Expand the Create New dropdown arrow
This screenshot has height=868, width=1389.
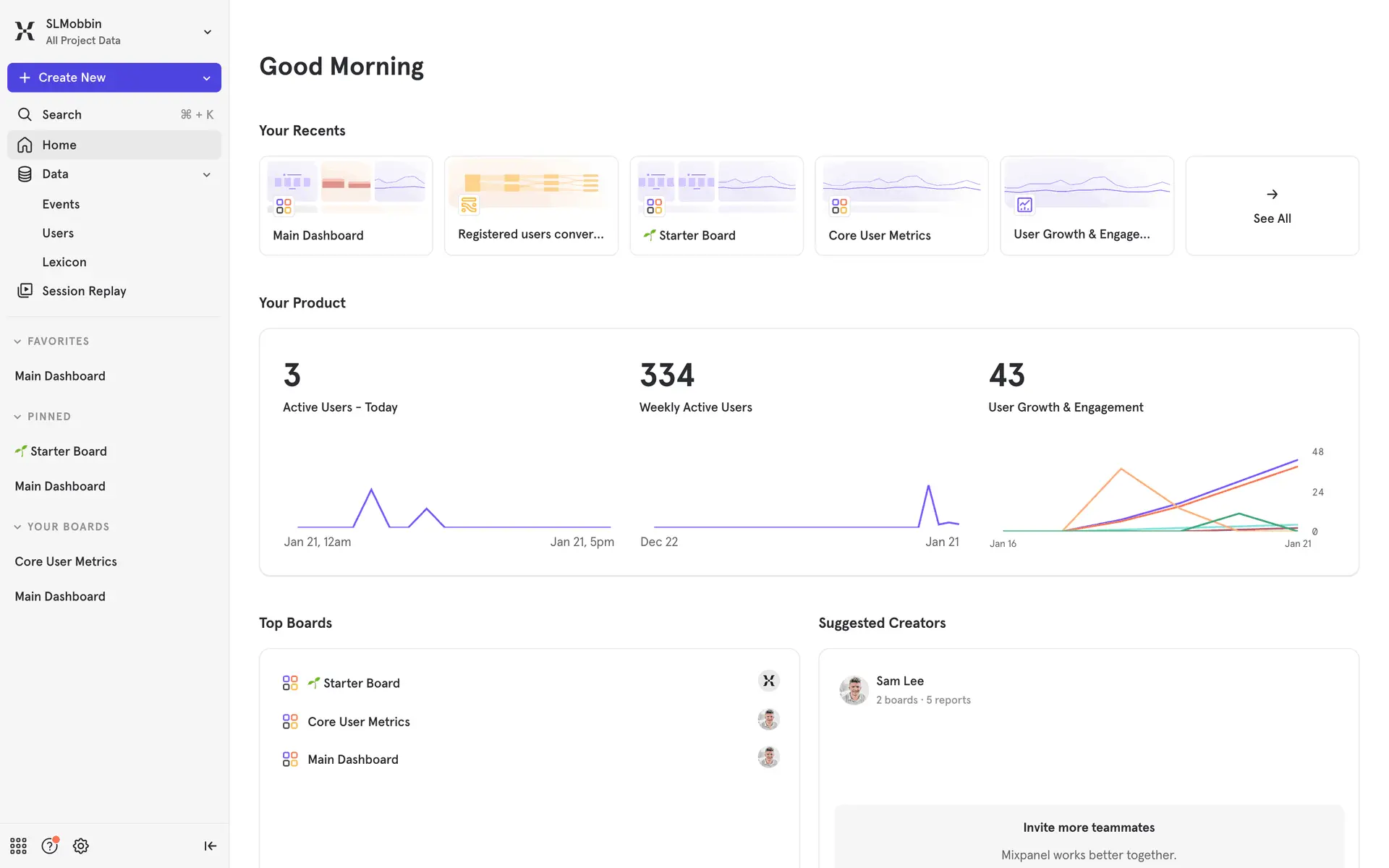207,78
